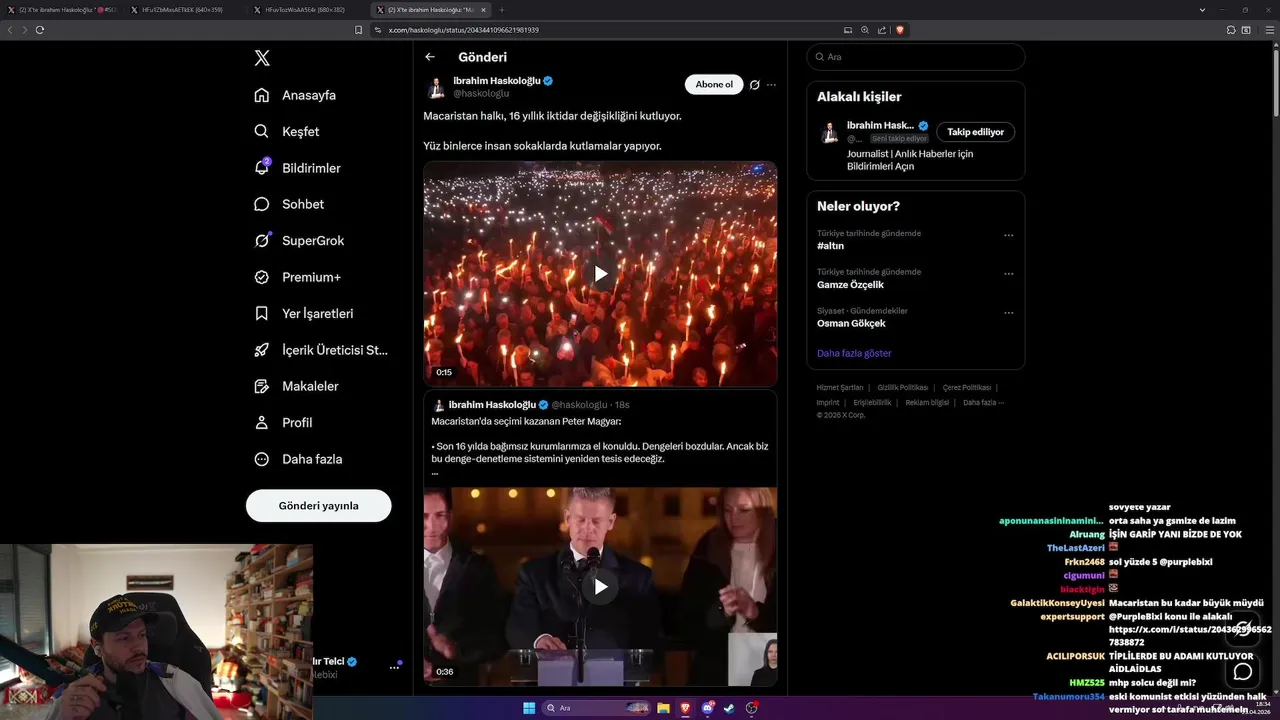Open Discord from taskbar

(x=708, y=708)
